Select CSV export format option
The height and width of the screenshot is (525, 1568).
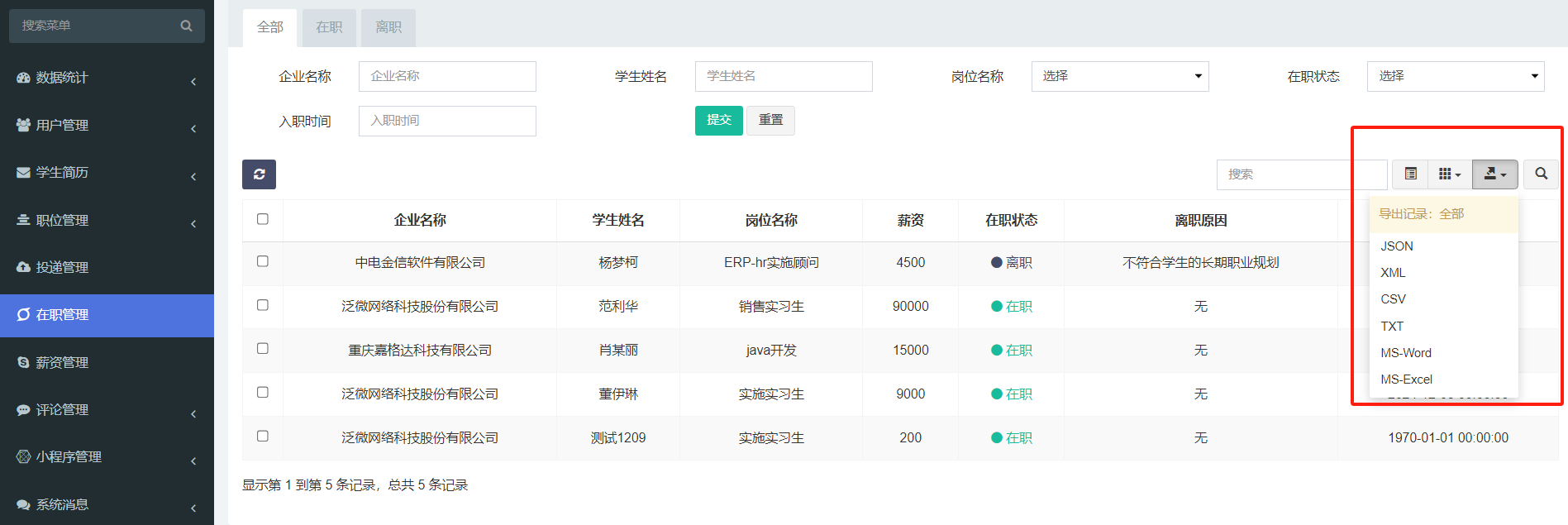point(1393,299)
